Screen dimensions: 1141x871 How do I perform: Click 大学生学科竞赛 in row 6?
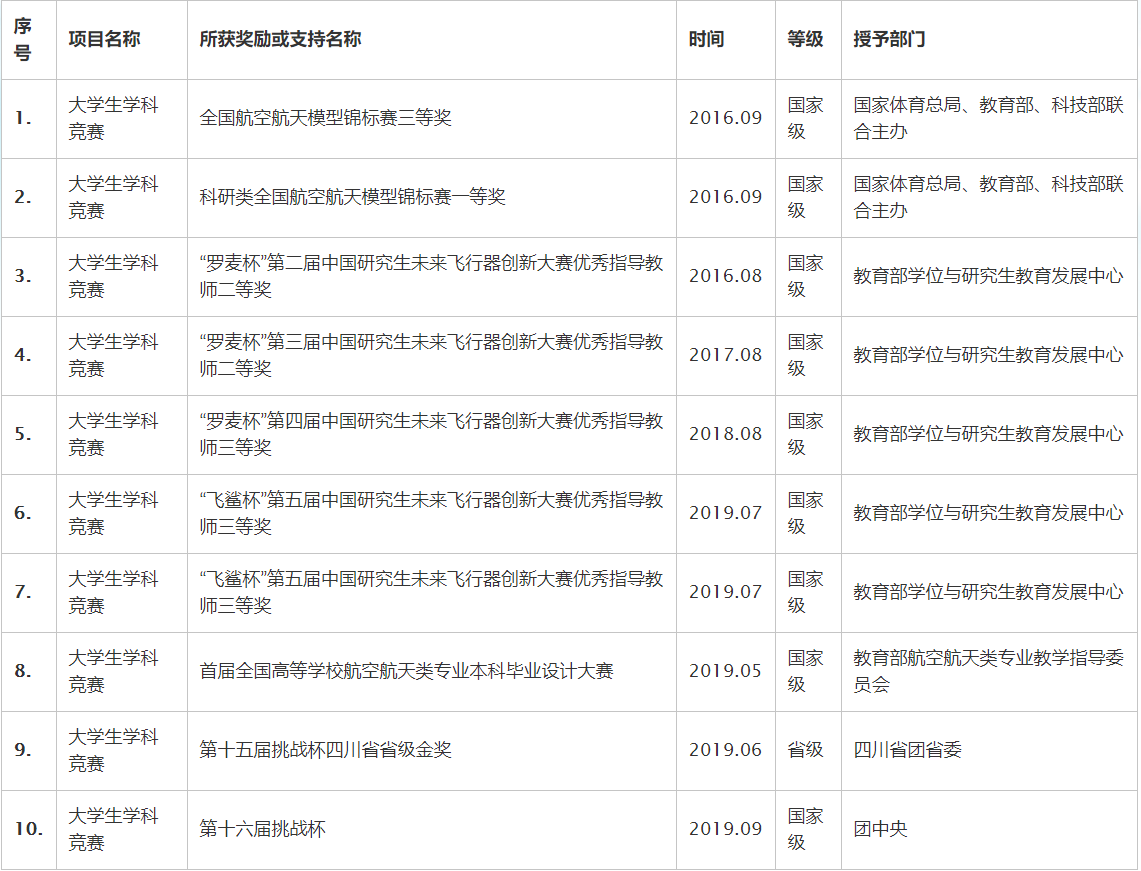122,514
